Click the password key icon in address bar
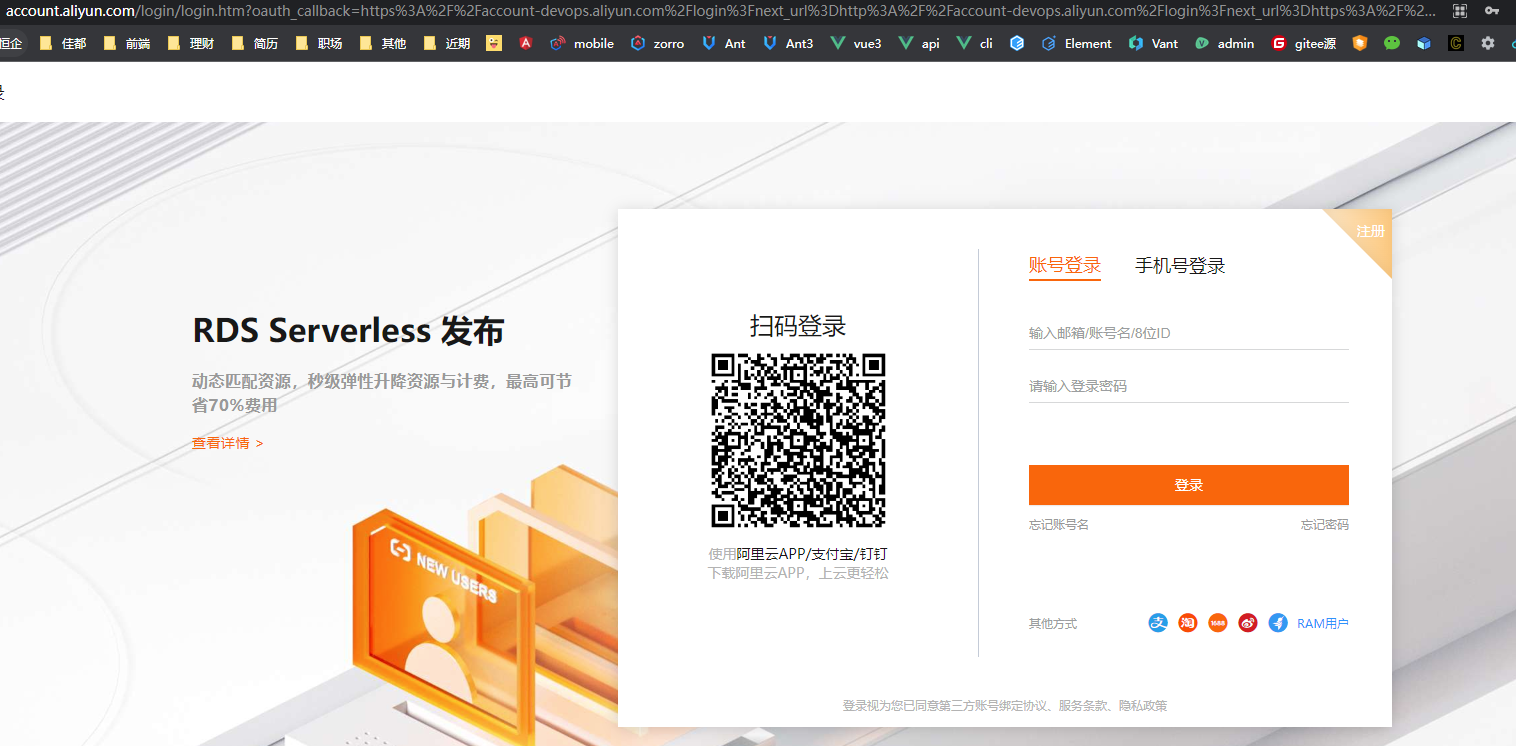This screenshot has width=1516, height=746. coord(1492,11)
